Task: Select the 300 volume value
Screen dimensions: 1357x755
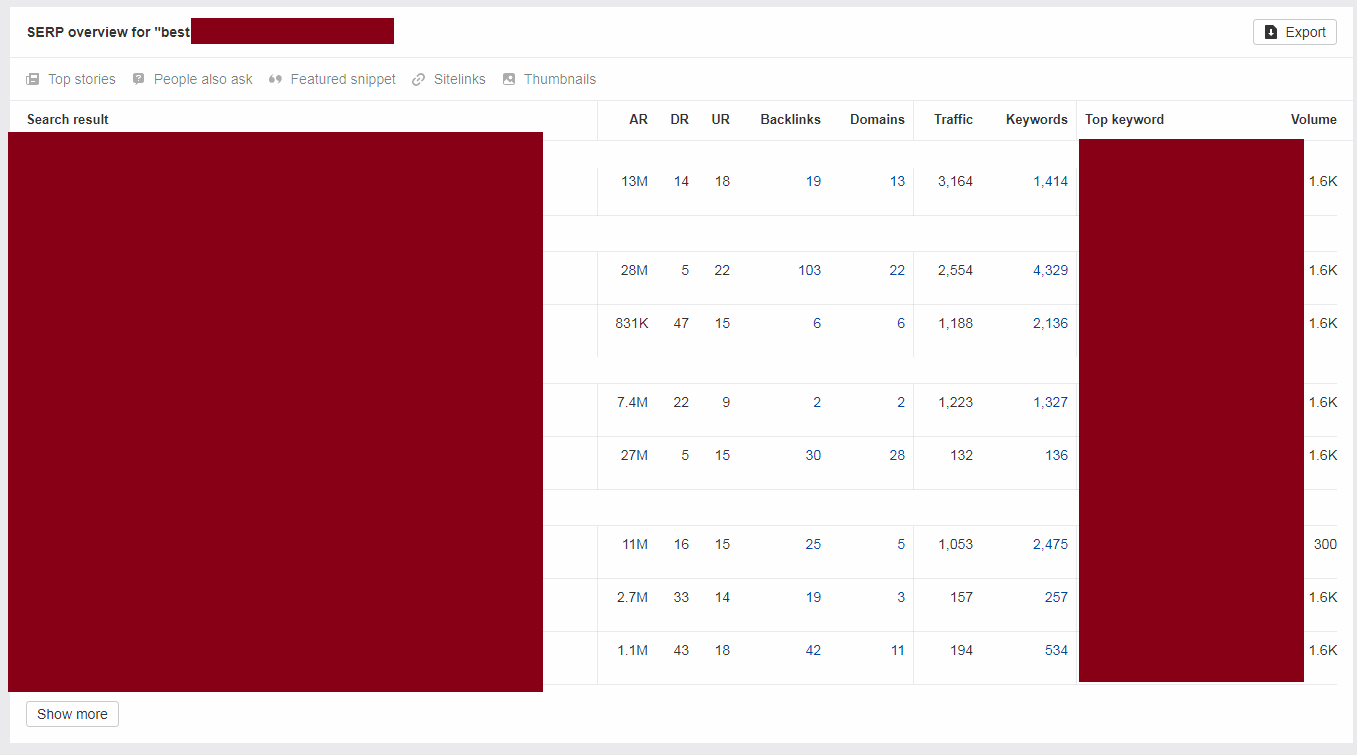Action: point(1325,544)
